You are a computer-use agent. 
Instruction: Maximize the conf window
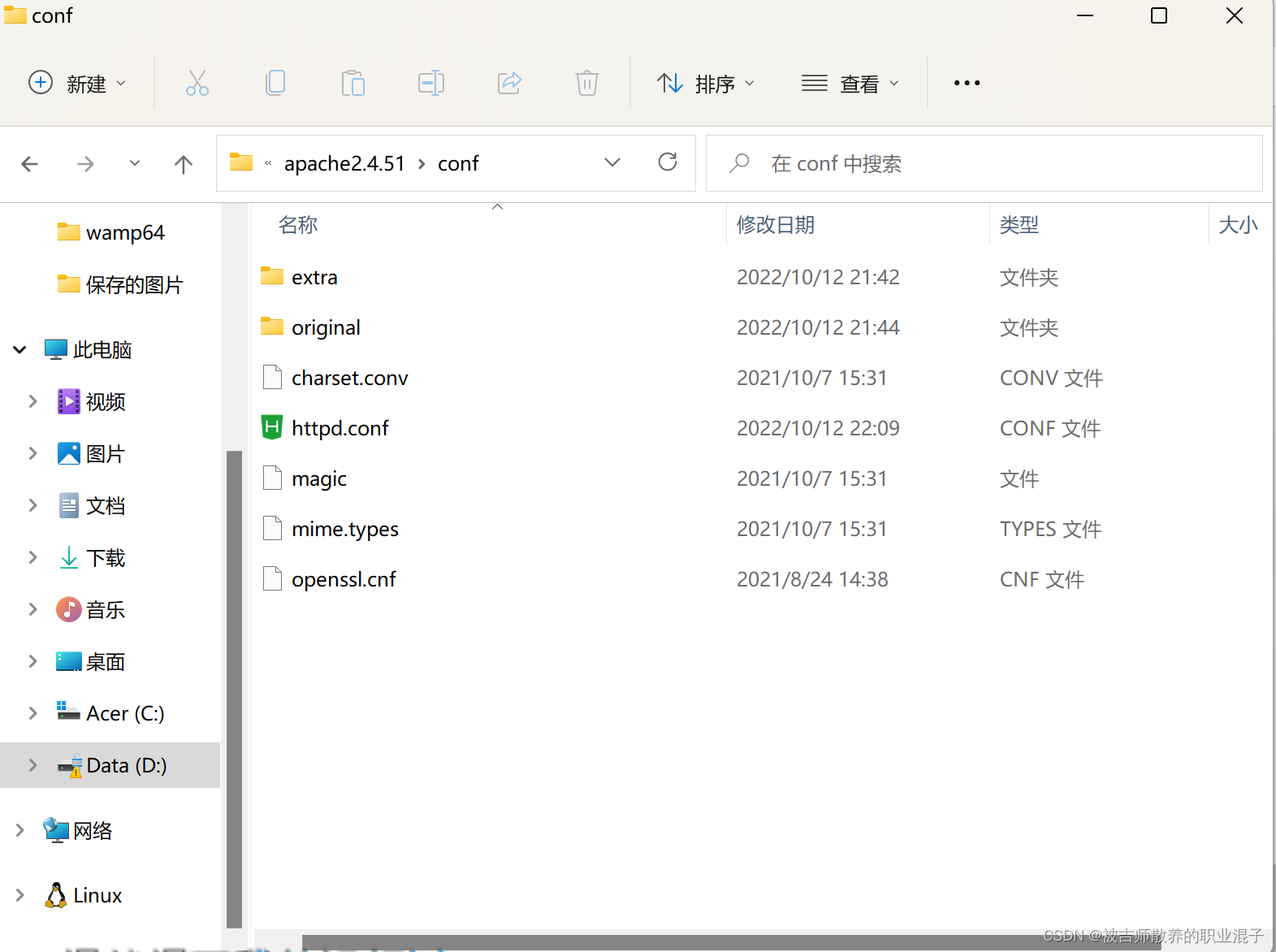pos(1159,15)
